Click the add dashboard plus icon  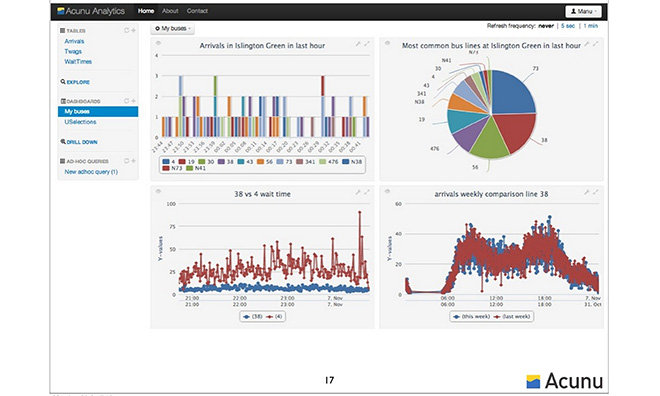click(x=133, y=101)
